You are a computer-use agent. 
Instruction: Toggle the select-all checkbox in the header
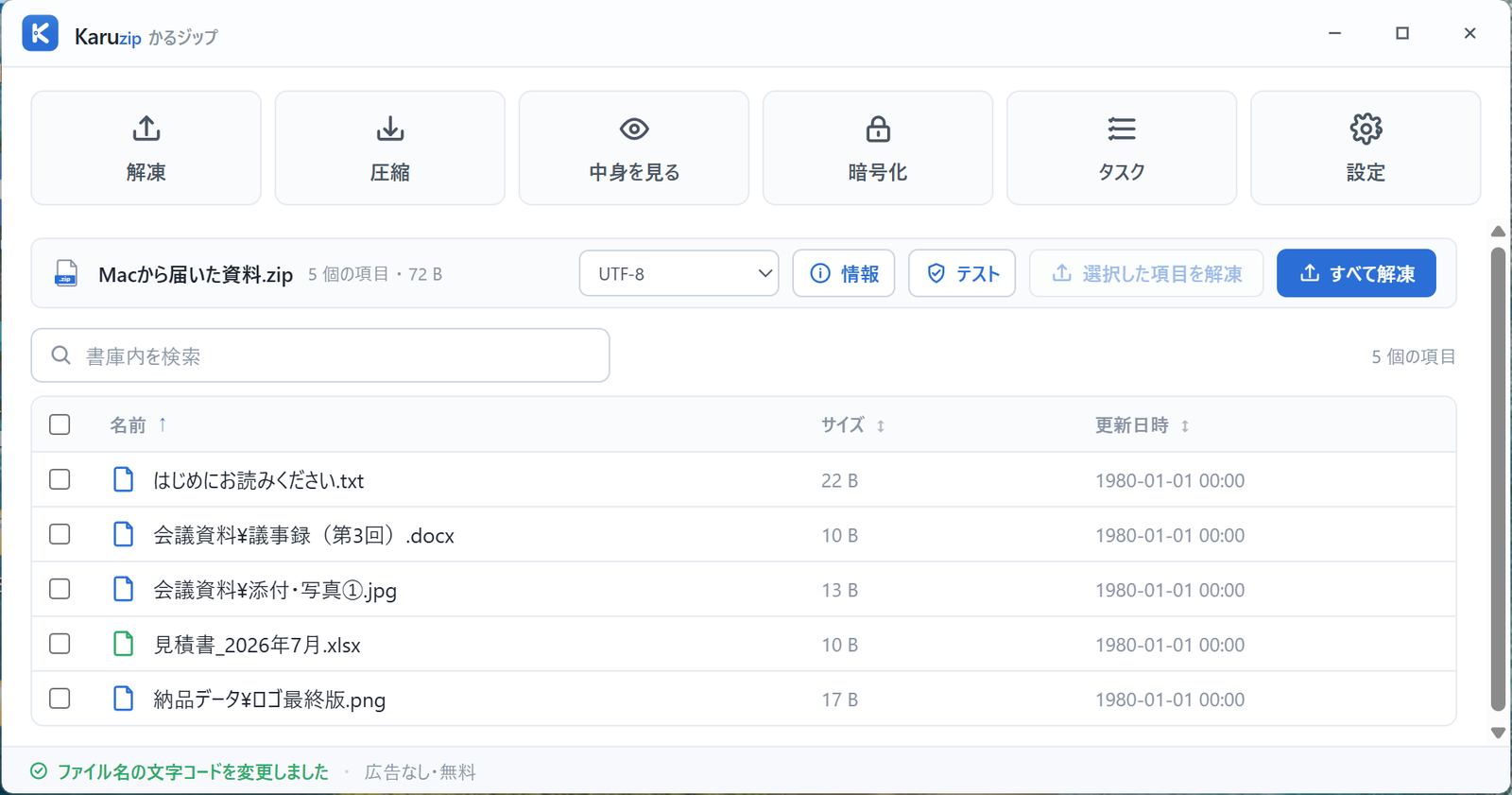pyautogui.click(x=60, y=424)
